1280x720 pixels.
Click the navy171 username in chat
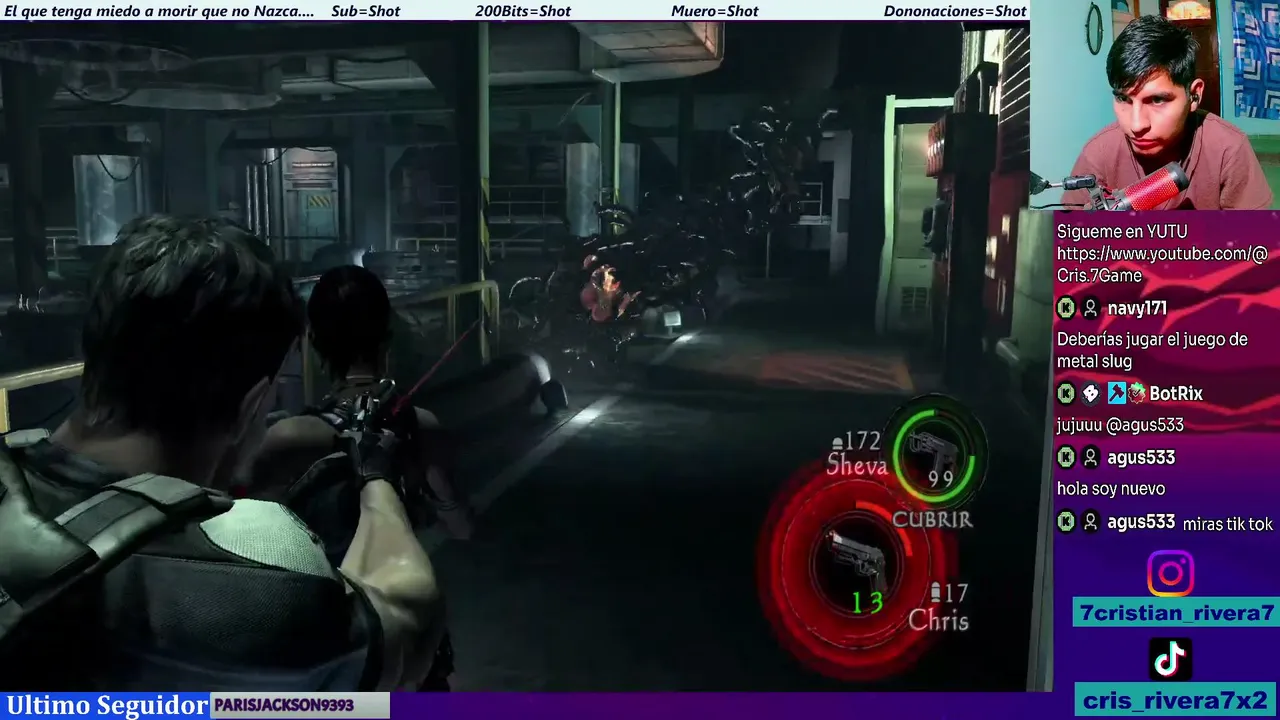point(1137,308)
